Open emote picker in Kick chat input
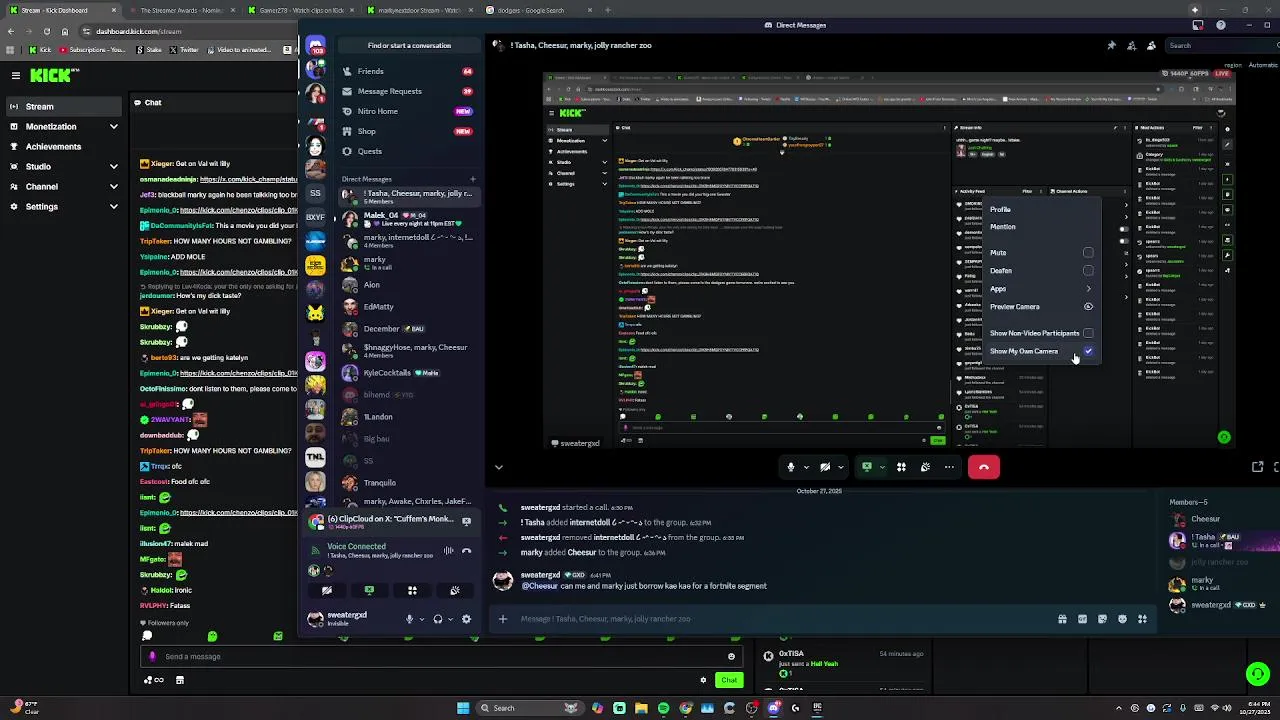 731,657
